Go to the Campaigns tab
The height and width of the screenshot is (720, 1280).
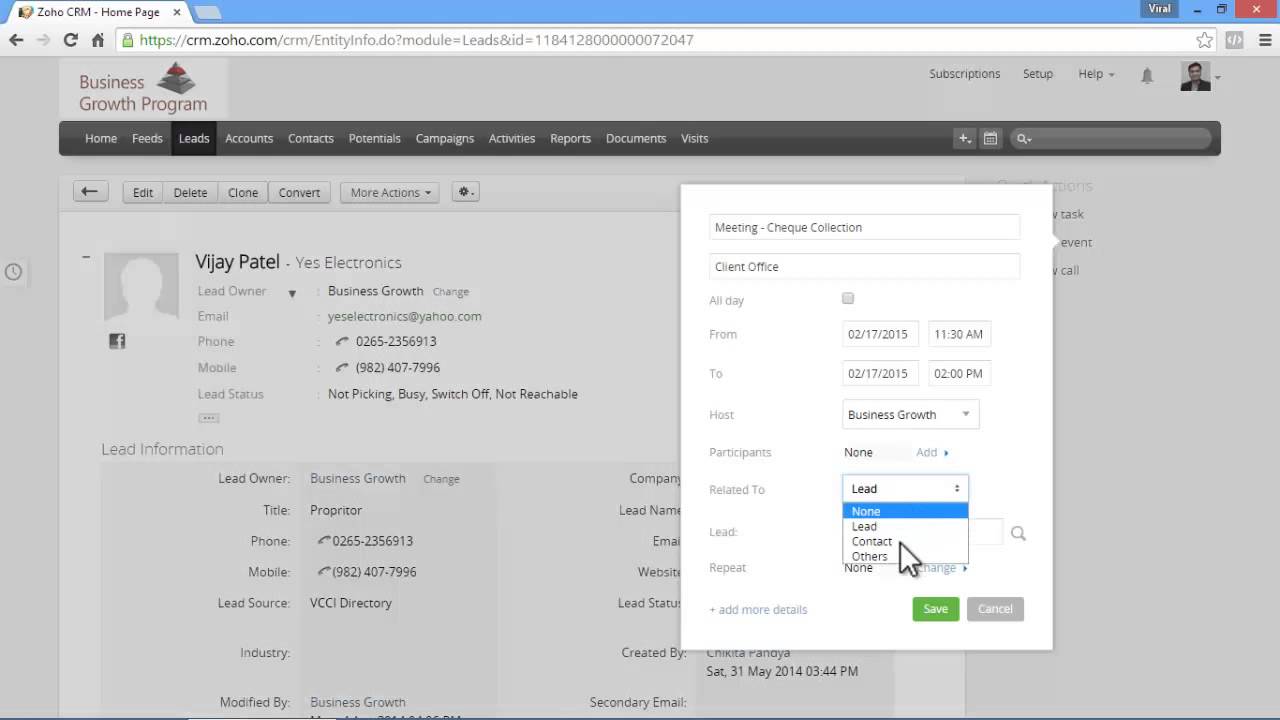(445, 139)
